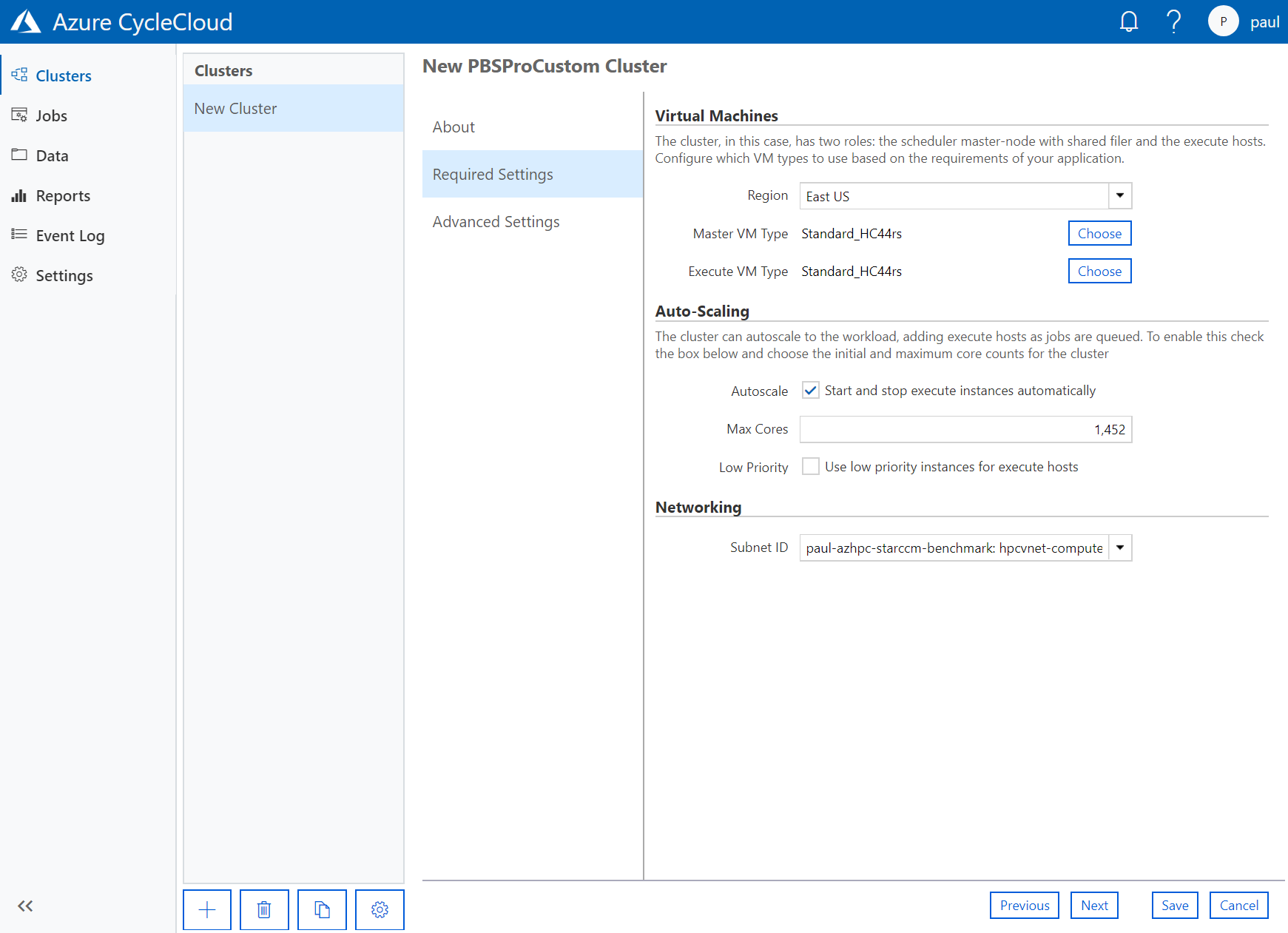Click the Previous button
The width and height of the screenshot is (1288, 933).
pyautogui.click(x=1025, y=905)
